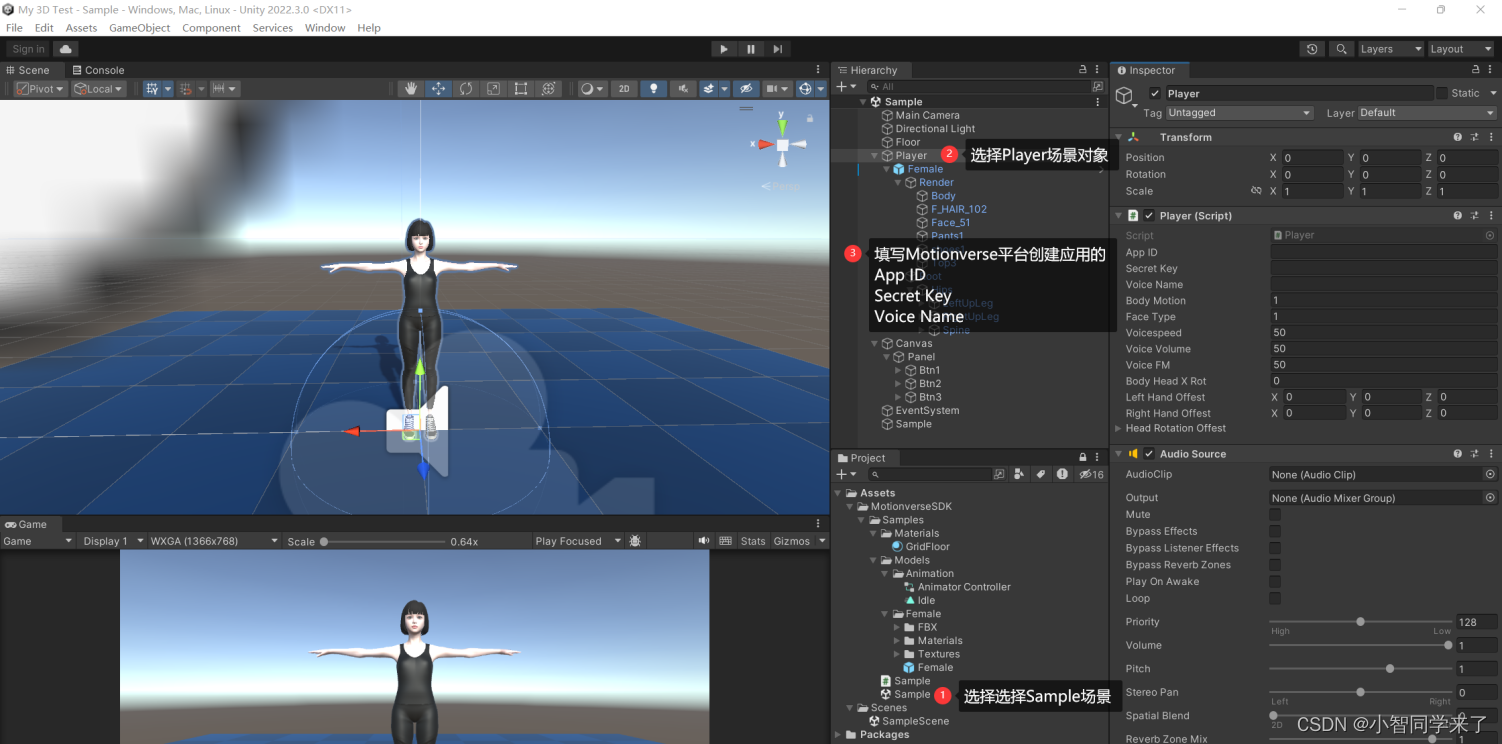Select the Rotate tool in the Scene toolbar
This screenshot has width=1502, height=744.
pyautogui.click(x=466, y=89)
